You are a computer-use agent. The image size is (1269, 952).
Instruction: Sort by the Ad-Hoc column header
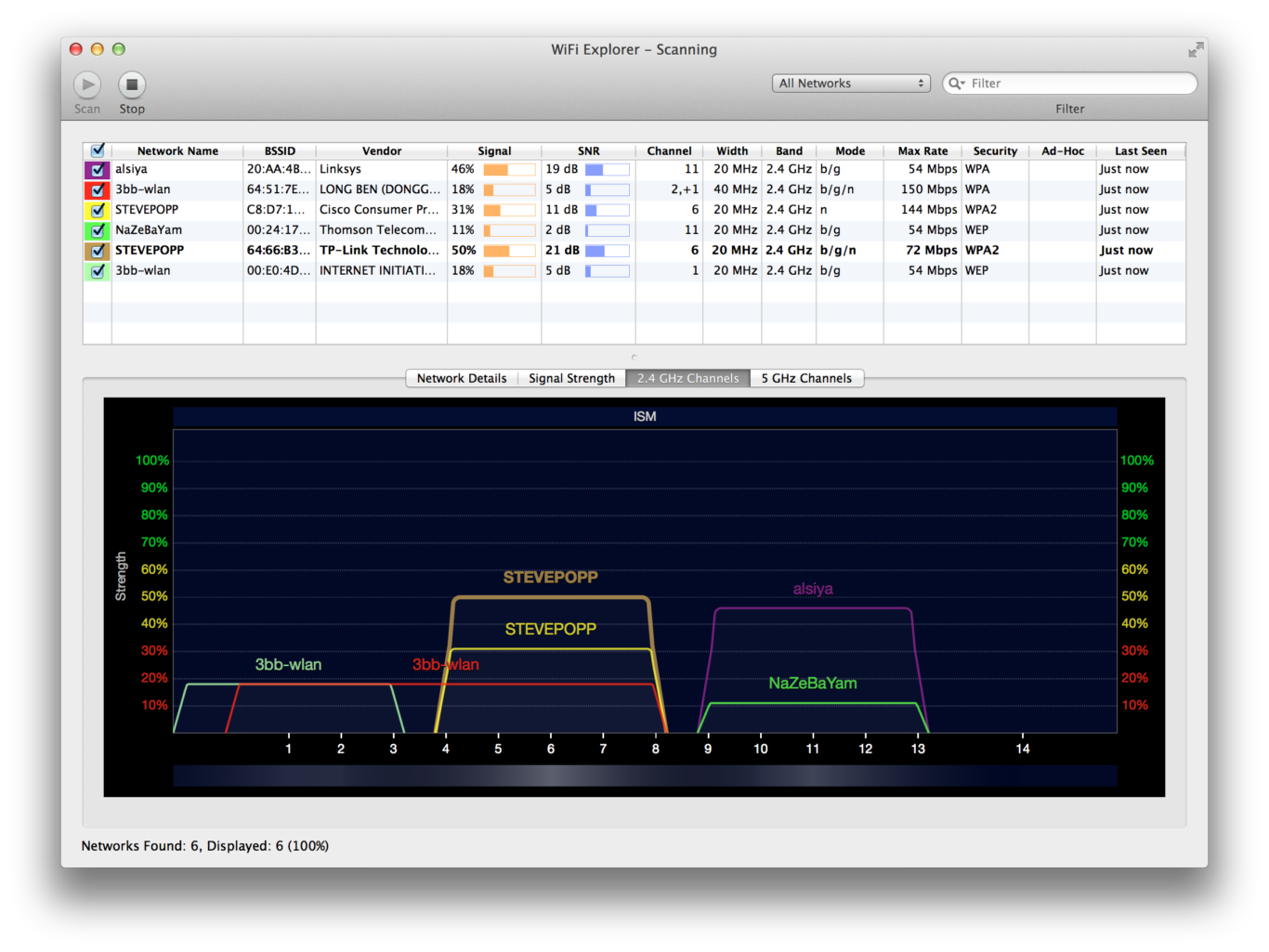(1063, 151)
